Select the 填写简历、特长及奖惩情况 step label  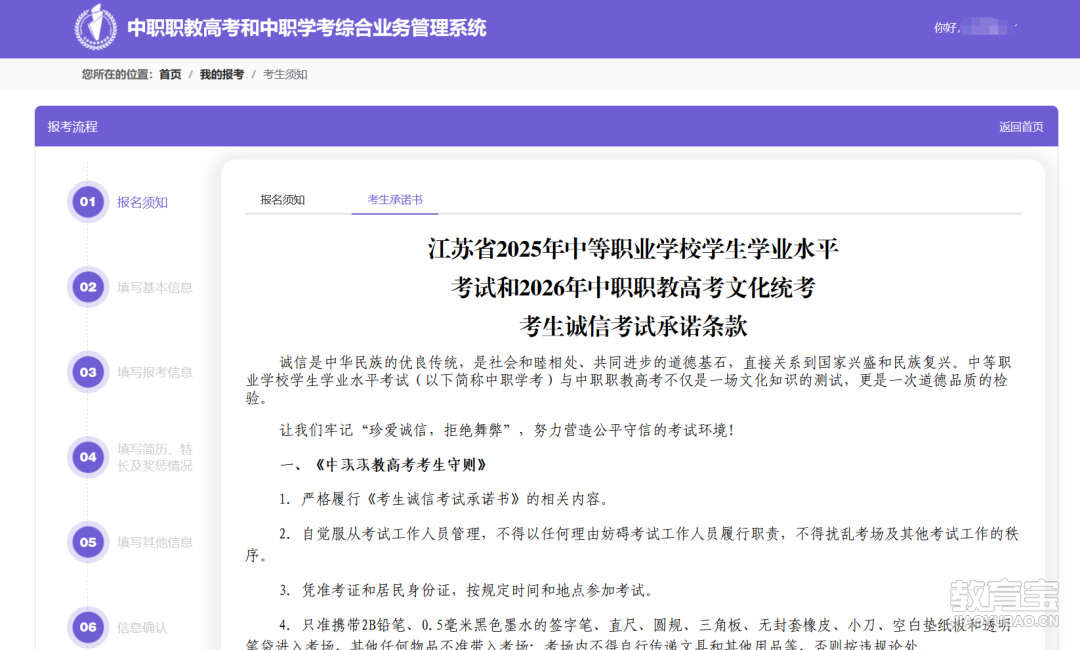pos(154,457)
